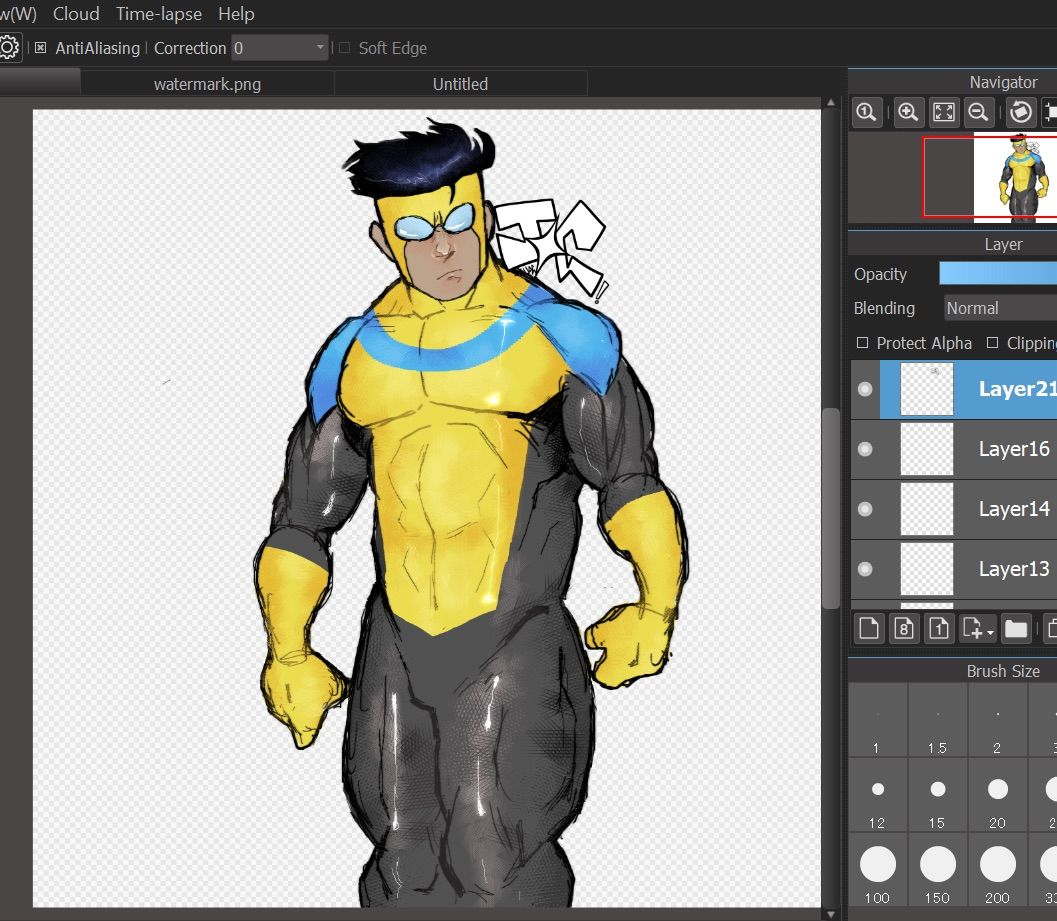Click the zoom 100% icon in Navigator
Screen dimensions: 1057x921
pyautogui.click(x=867, y=112)
